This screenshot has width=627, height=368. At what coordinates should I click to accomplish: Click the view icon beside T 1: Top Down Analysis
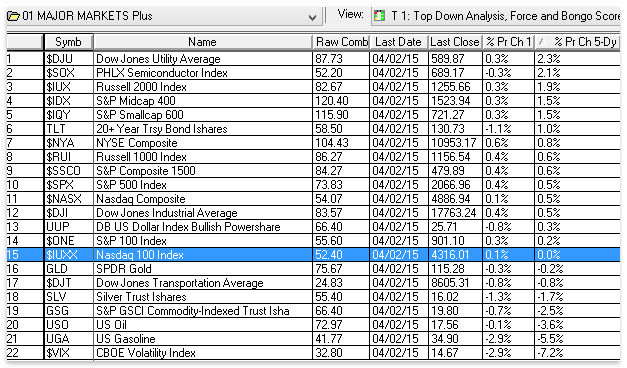point(379,16)
